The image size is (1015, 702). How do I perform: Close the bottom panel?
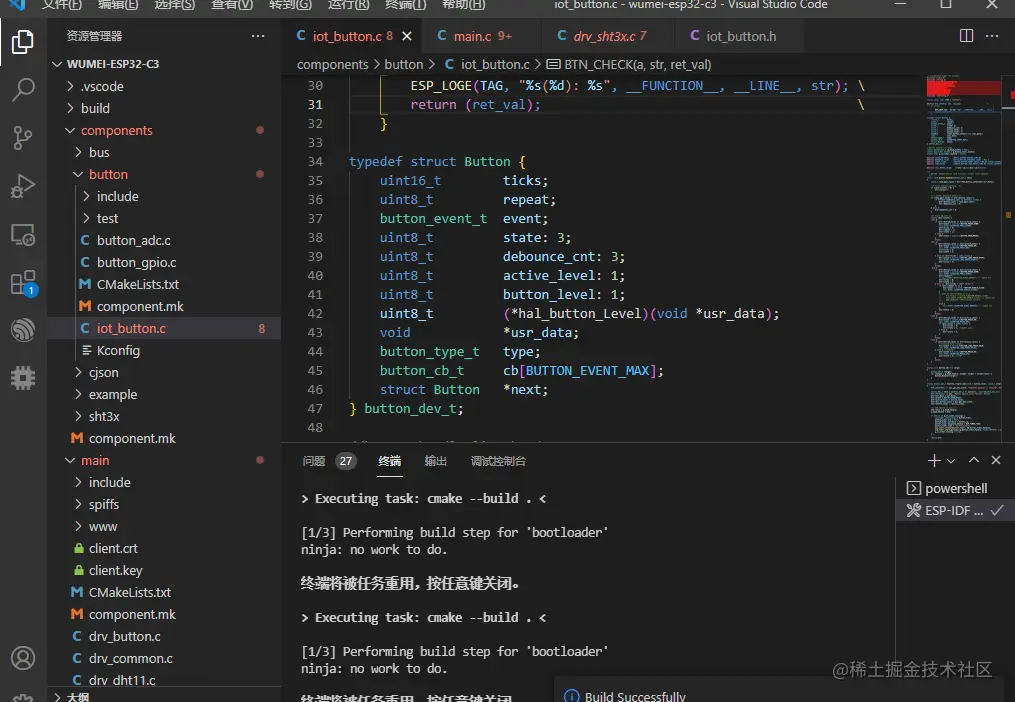996,460
